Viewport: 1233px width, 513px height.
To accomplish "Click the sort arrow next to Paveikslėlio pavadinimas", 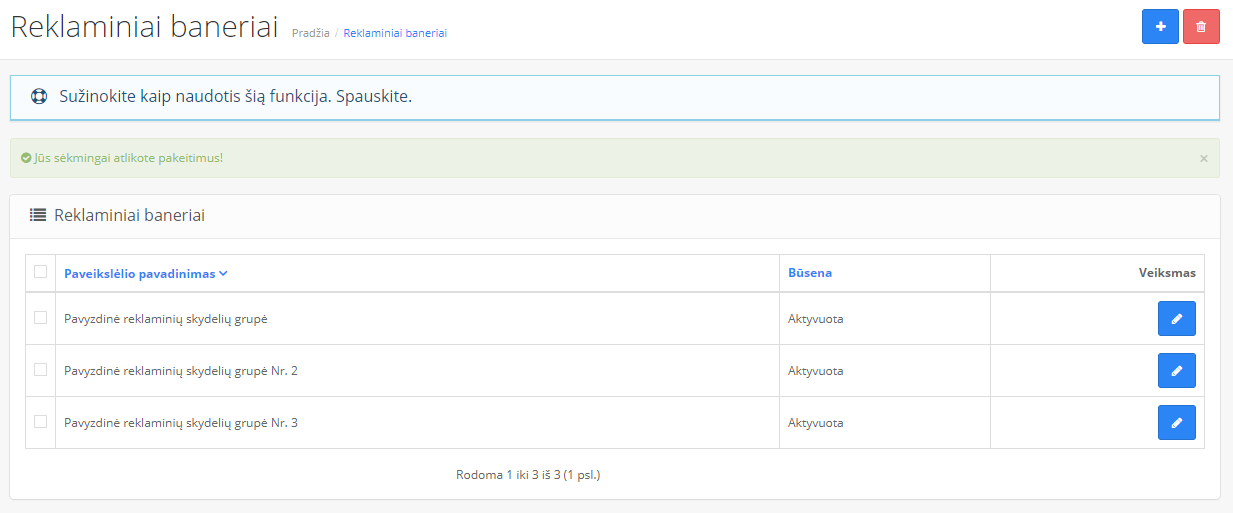I will tap(223, 273).
